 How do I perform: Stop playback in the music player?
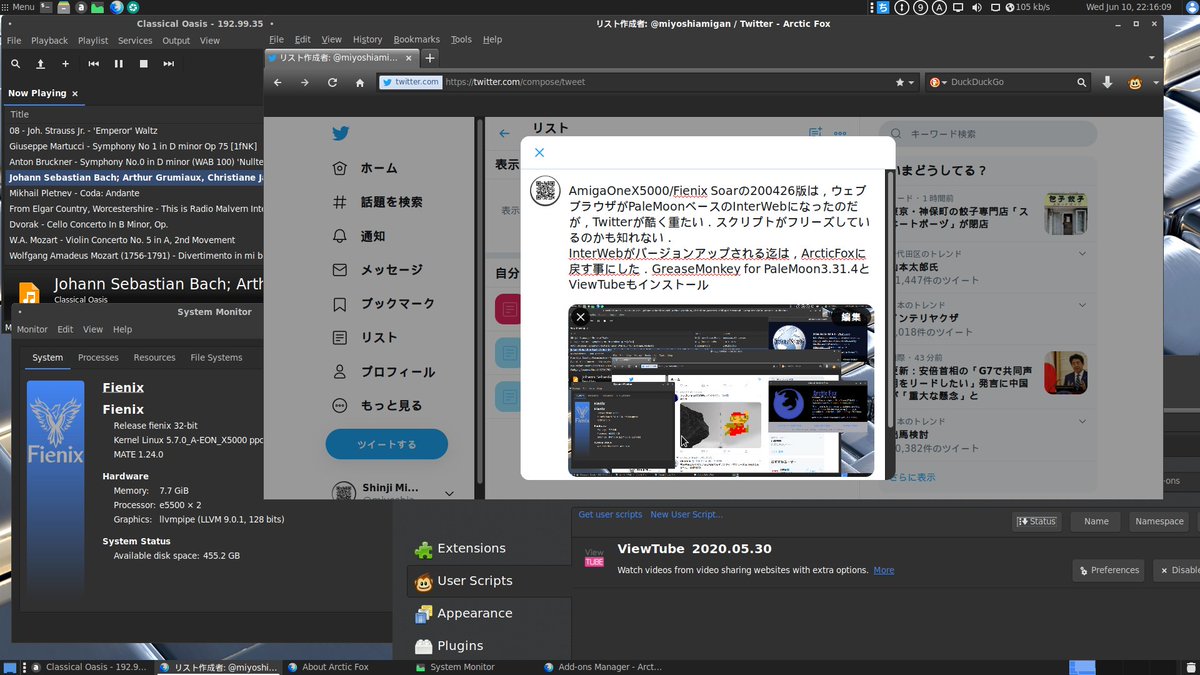click(x=144, y=64)
